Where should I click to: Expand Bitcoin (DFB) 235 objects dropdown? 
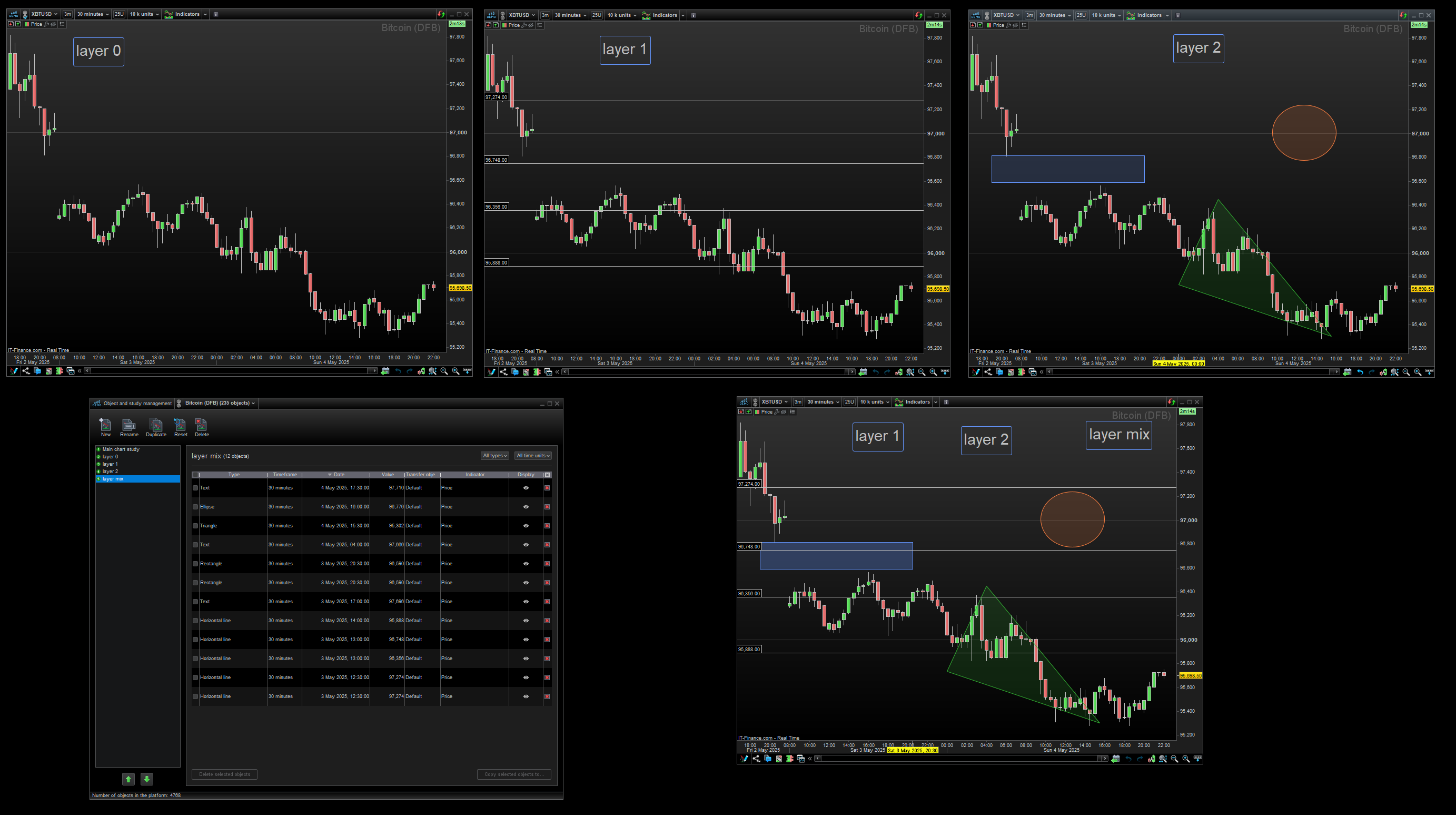pos(220,403)
